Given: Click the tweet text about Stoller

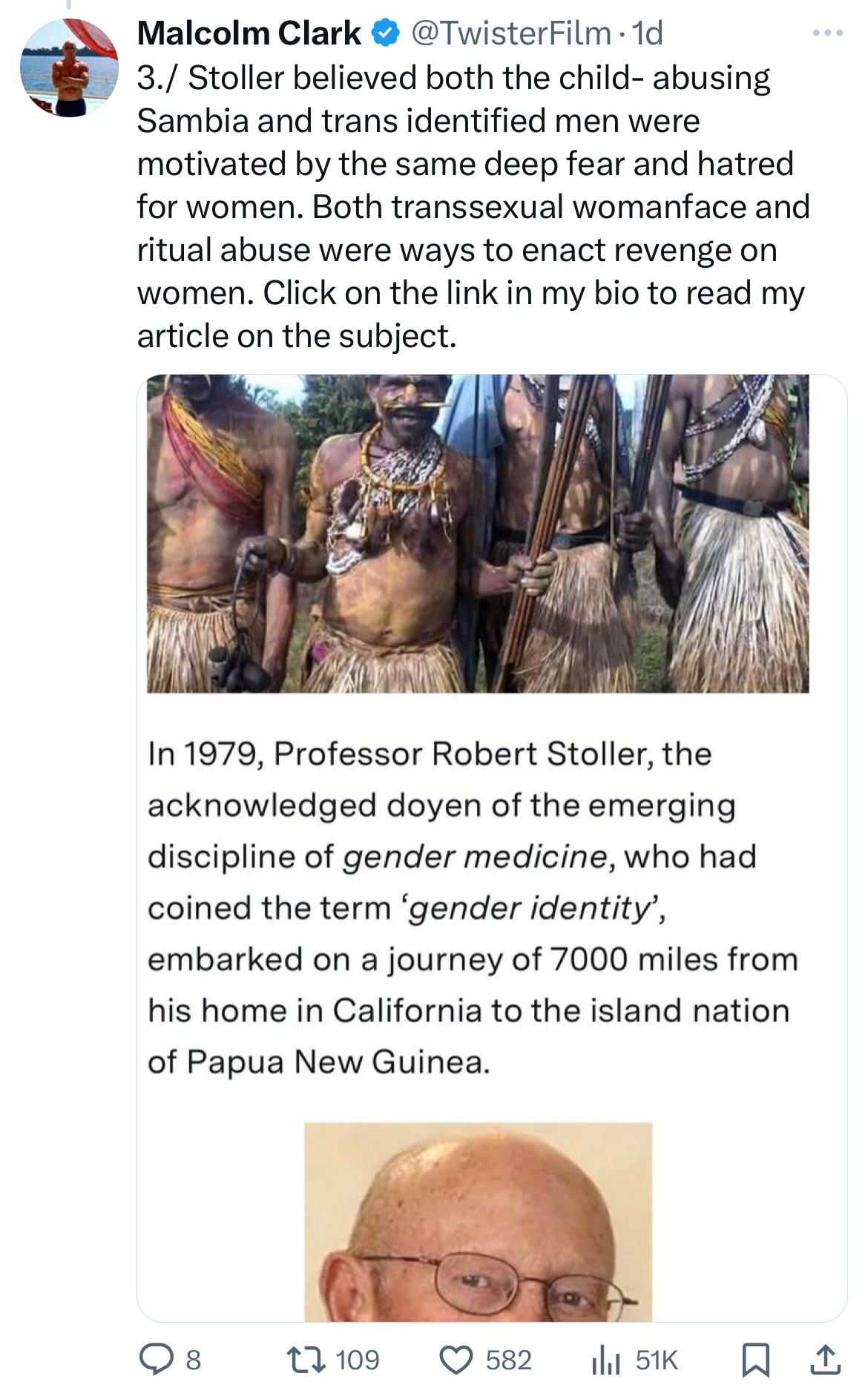Looking at the screenshot, I should click(x=472, y=206).
